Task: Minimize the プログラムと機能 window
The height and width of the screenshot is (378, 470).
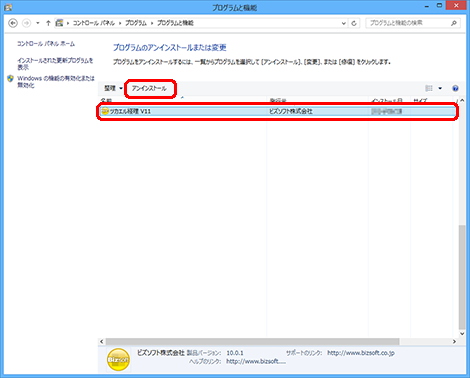Action: coord(427,6)
